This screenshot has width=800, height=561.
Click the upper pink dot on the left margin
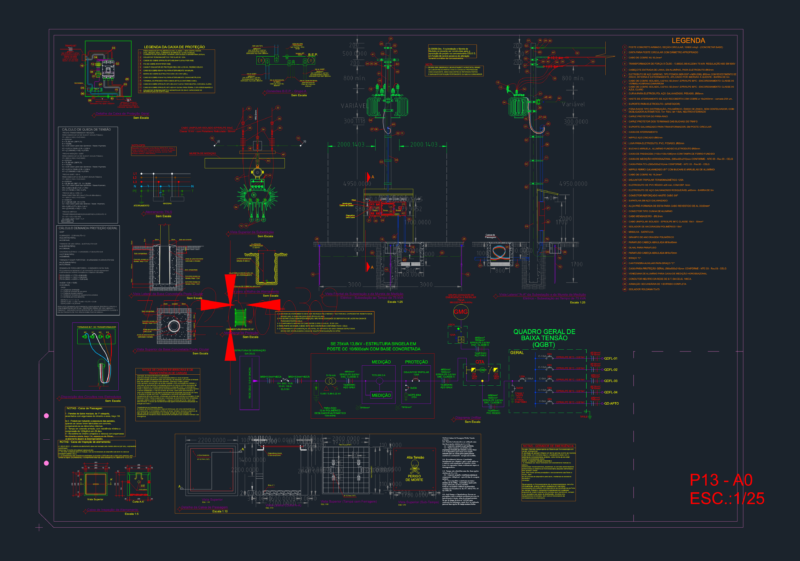click(x=46, y=416)
